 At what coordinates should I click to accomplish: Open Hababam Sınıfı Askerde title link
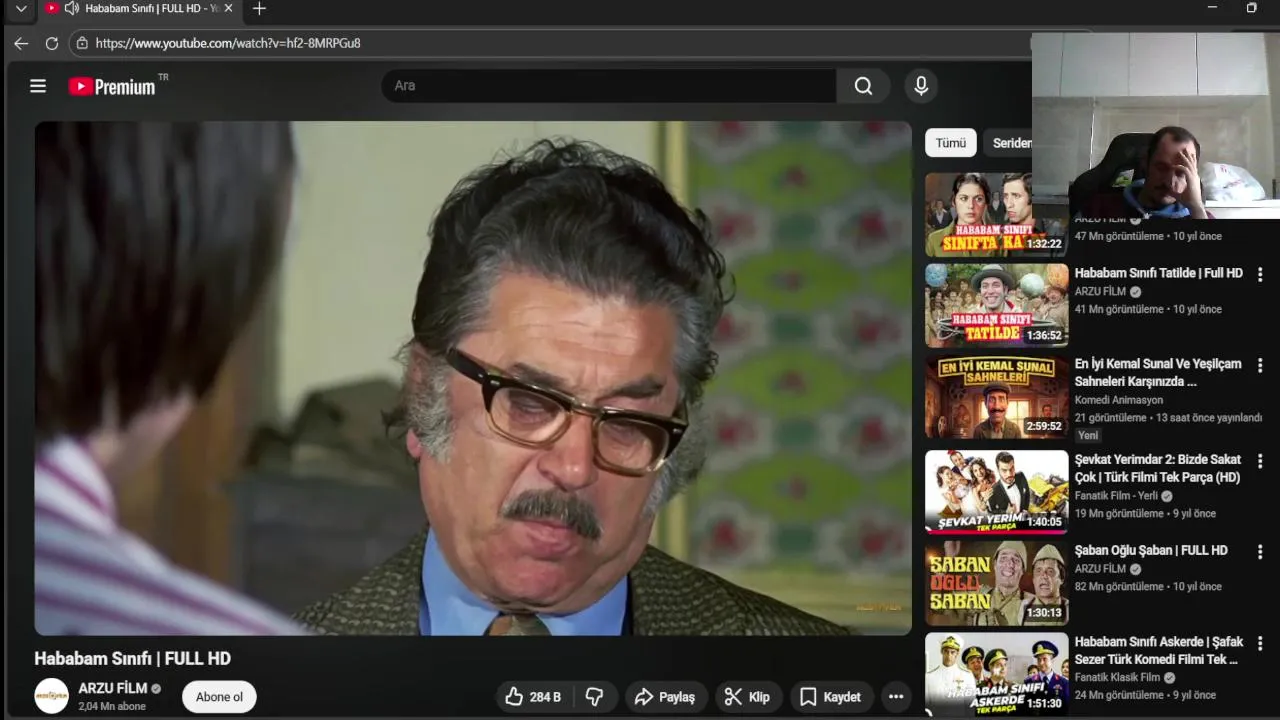pyautogui.click(x=1158, y=651)
